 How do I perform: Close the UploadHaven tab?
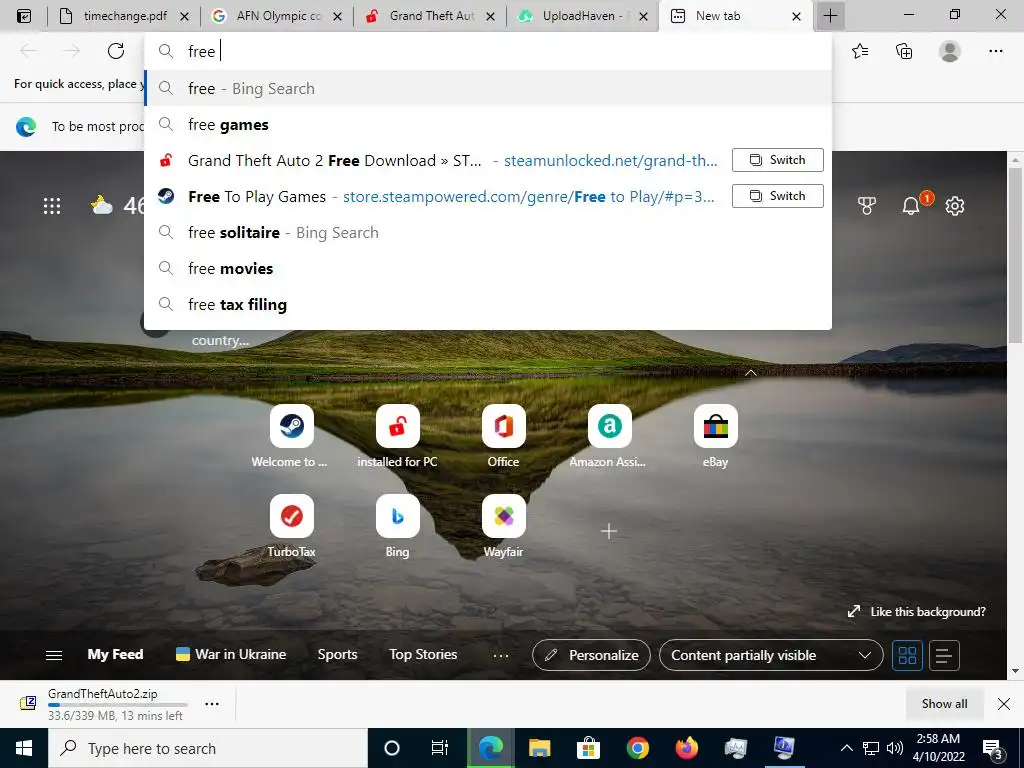click(643, 16)
